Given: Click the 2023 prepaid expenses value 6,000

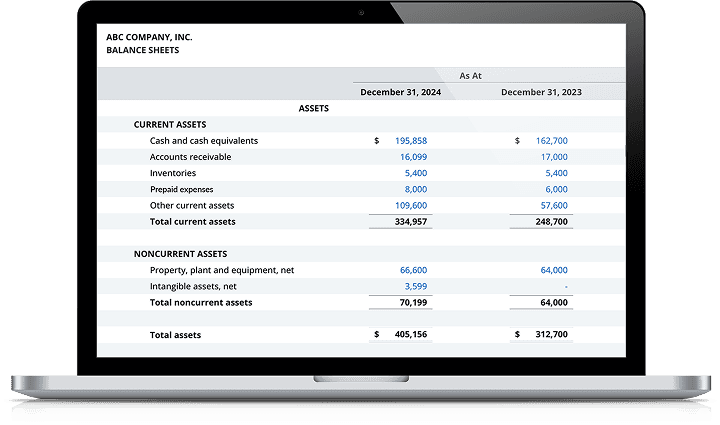Looking at the screenshot, I should [556, 189].
